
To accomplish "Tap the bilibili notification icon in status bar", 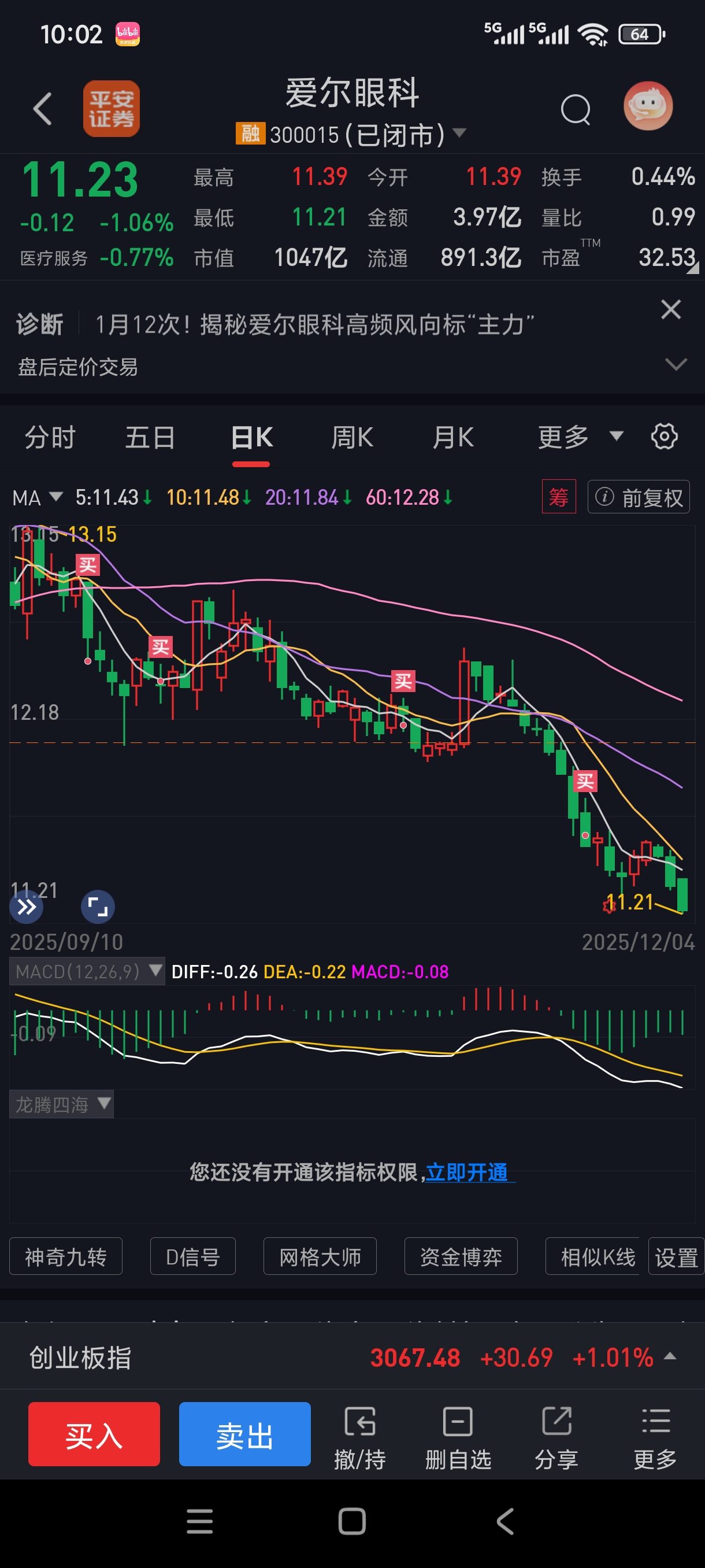I will pos(128,34).
